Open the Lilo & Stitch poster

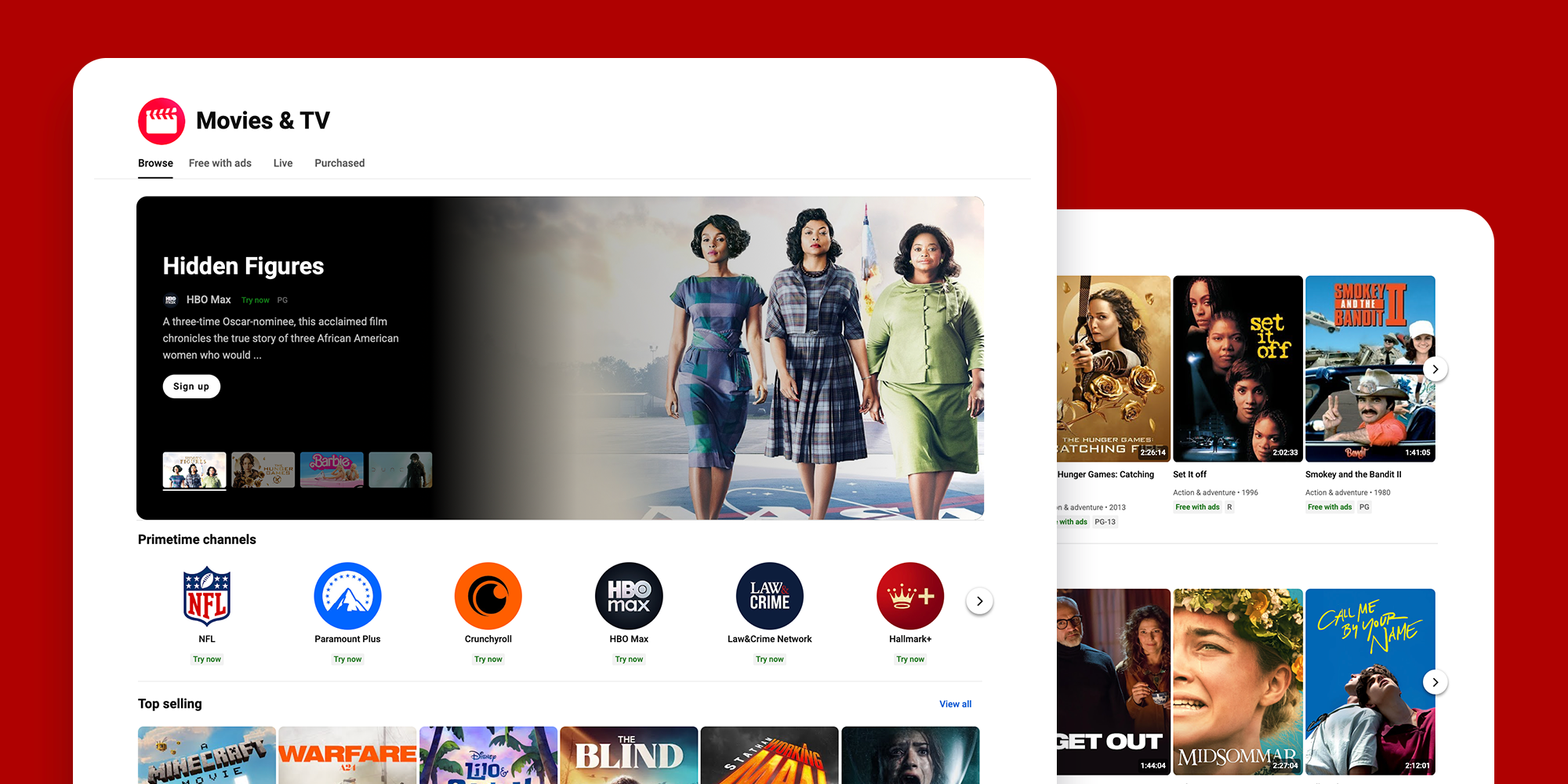pyautogui.click(x=488, y=755)
